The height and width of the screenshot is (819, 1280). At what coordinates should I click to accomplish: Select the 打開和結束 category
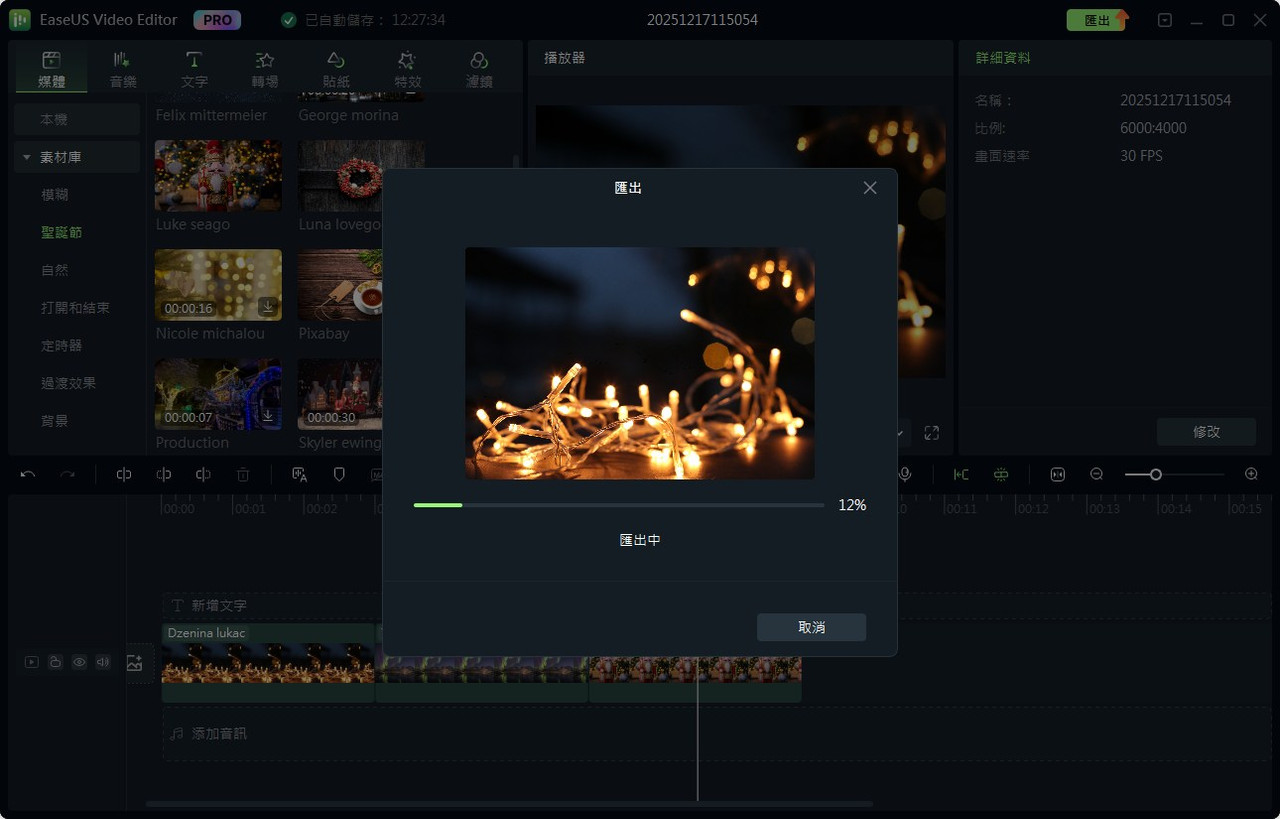[76, 308]
